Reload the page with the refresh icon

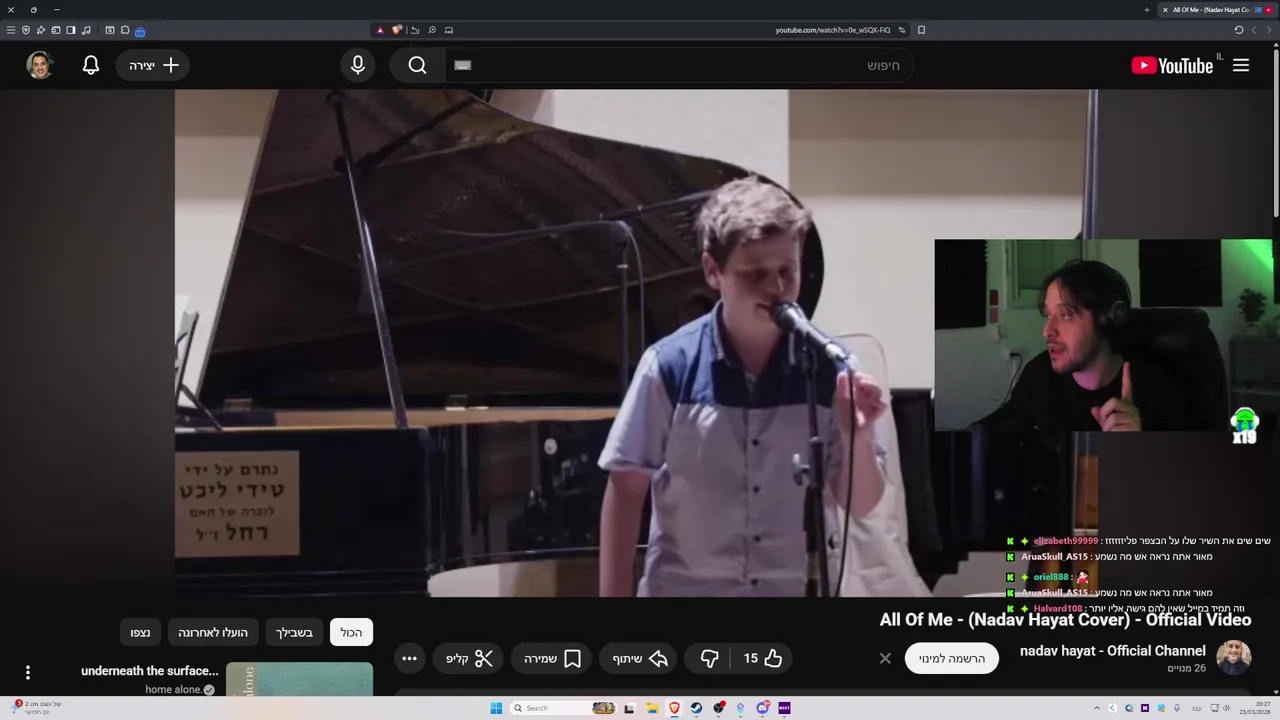click(1238, 30)
